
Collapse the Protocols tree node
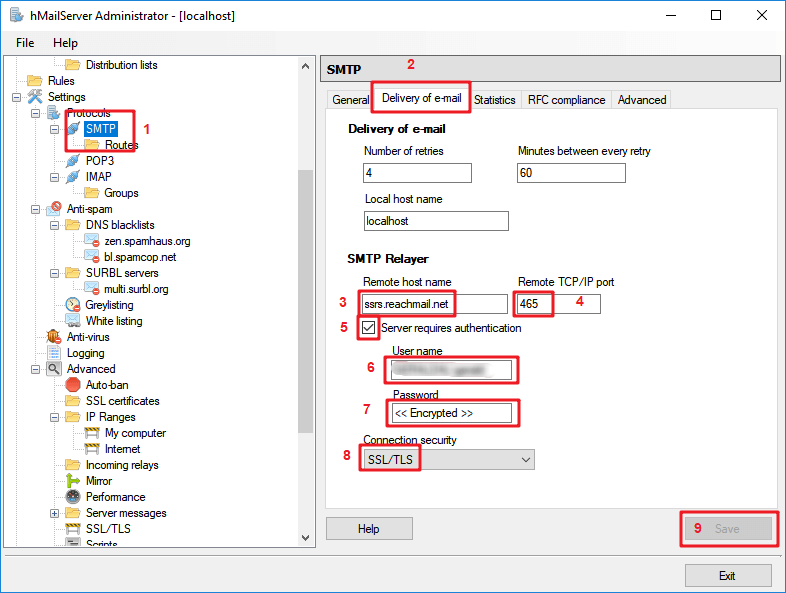point(36,113)
